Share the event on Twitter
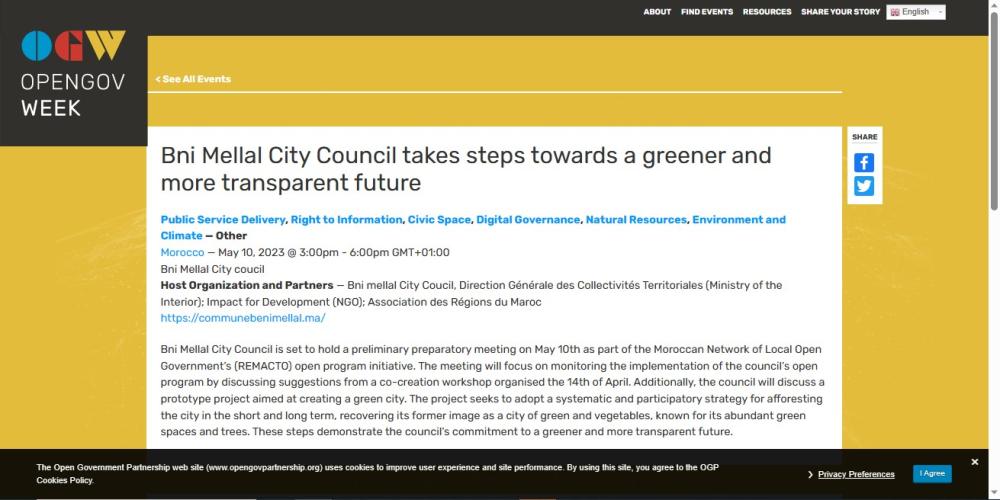Image resolution: width=1000 pixels, height=500 pixels. (x=864, y=186)
